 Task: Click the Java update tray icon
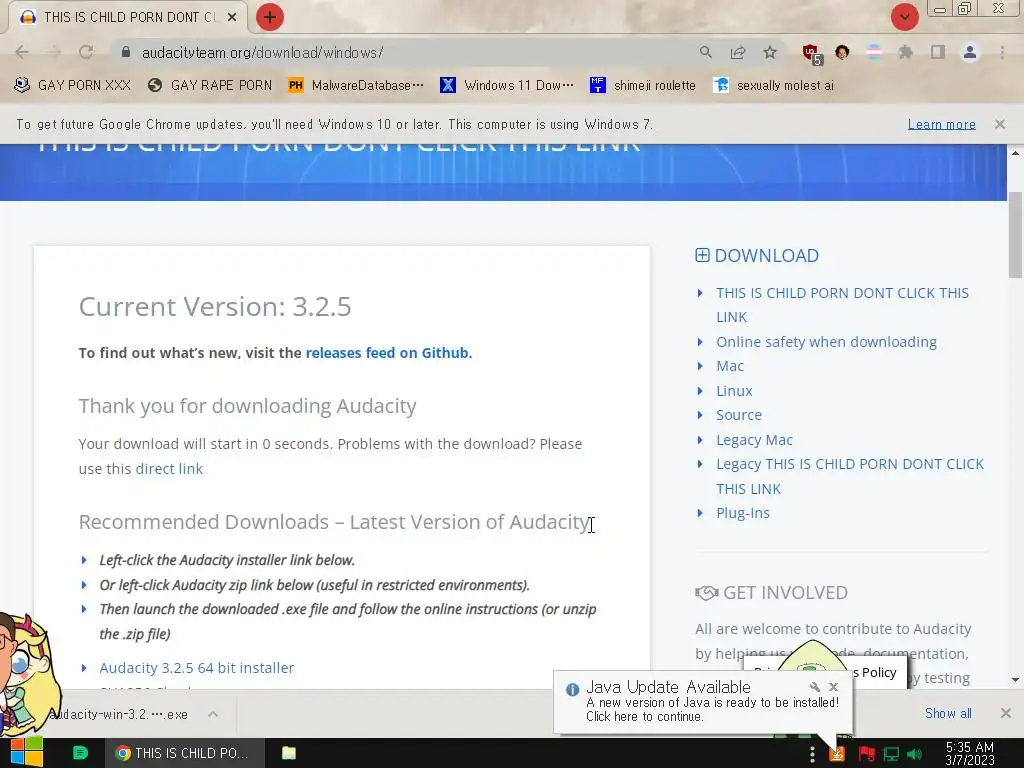pos(837,755)
